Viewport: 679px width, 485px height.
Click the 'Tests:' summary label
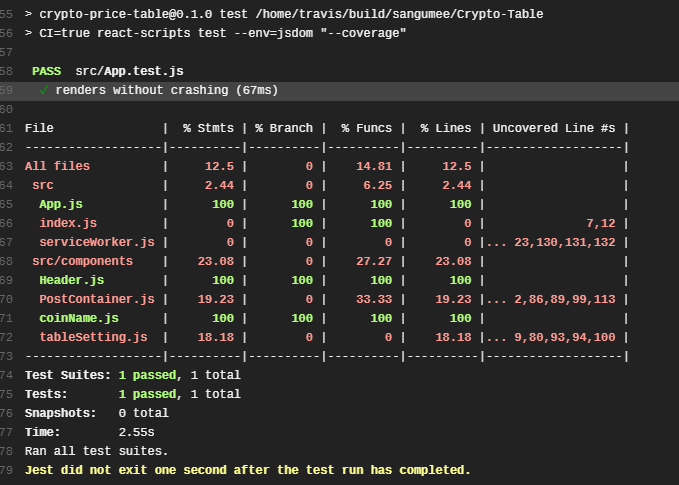pyautogui.click(x=46, y=394)
